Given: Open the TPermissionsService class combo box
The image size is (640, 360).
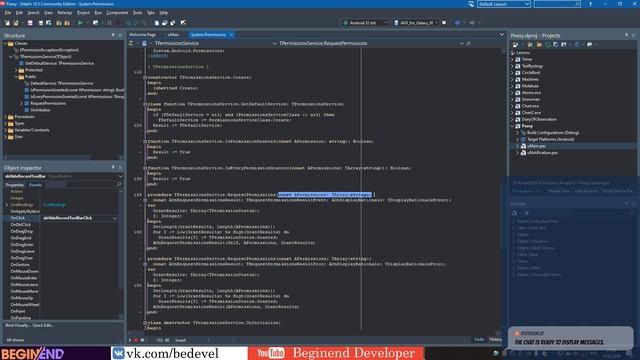Looking at the screenshot, I should 275,43.
